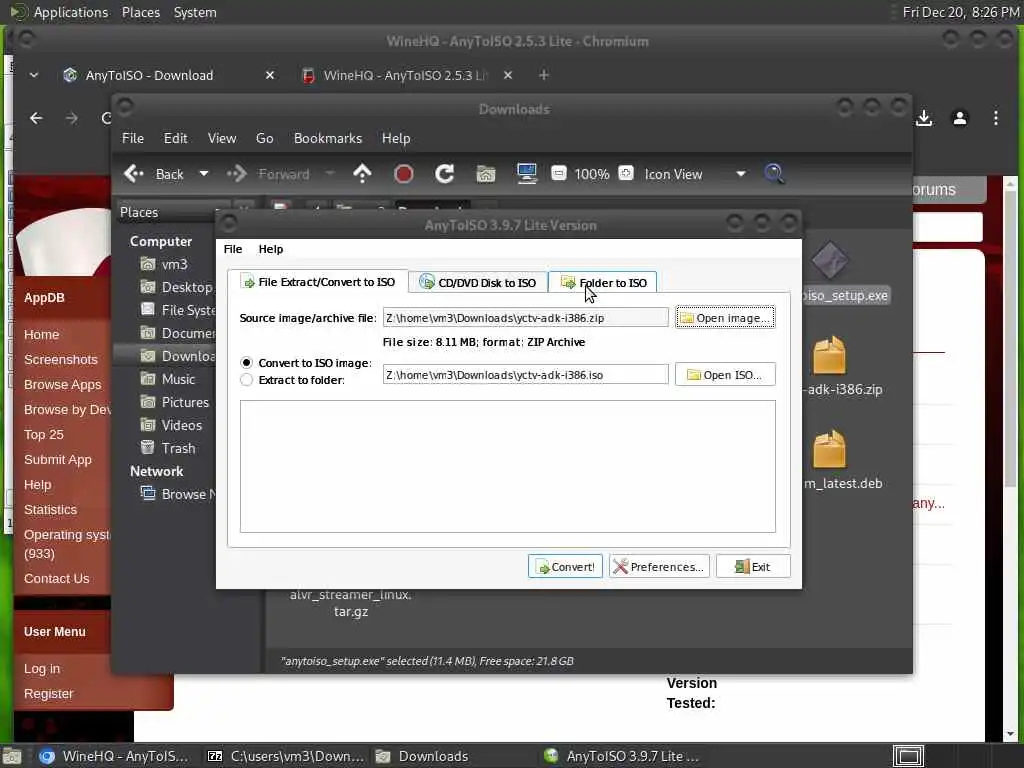Open Bookmarks menu in Downloads window
This screenshot has width=1024, height=768.
(x=327, y=138)
